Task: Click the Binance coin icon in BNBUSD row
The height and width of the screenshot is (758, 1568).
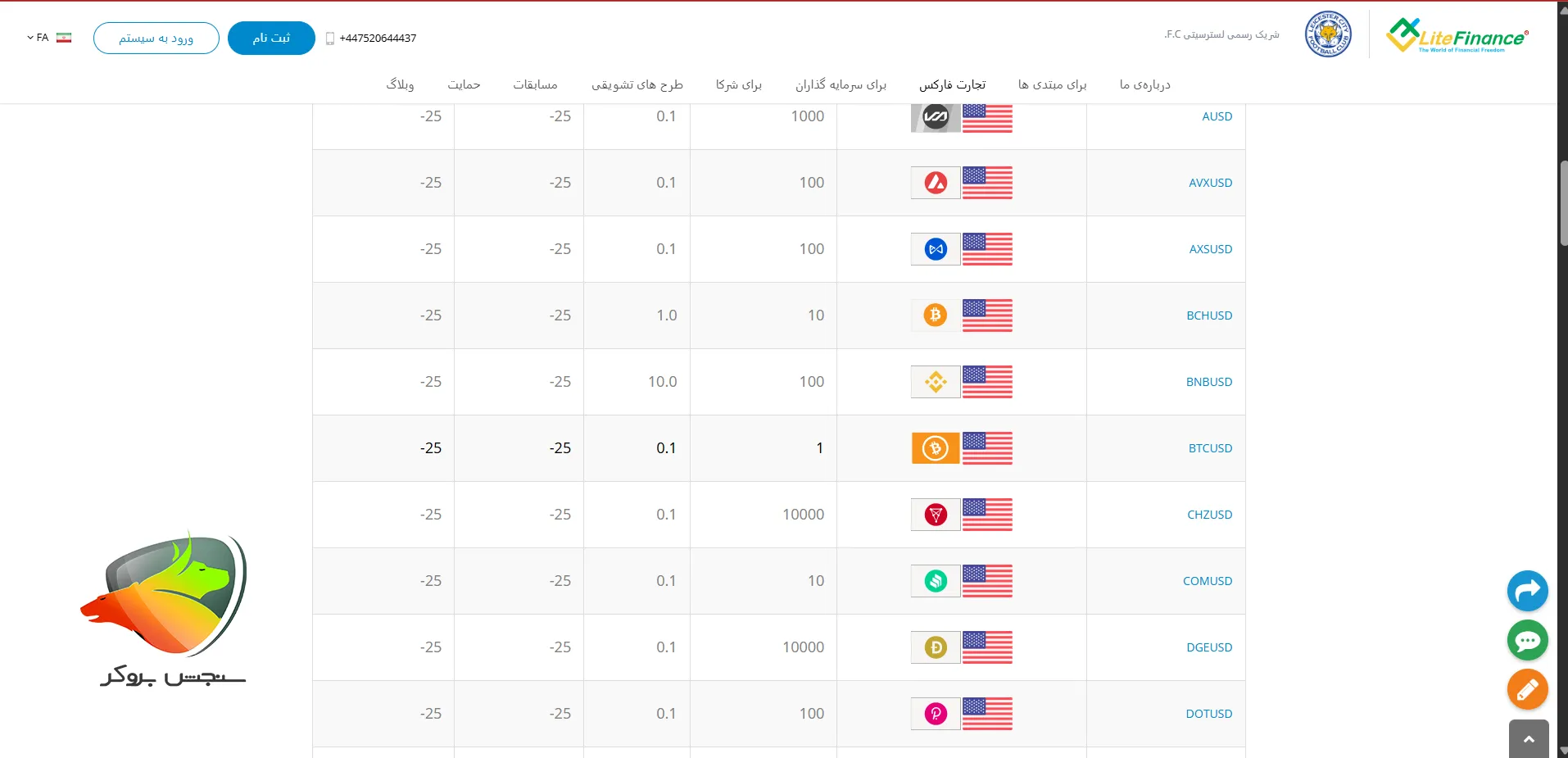Action: pyautogui.click(x=936, y=382)
